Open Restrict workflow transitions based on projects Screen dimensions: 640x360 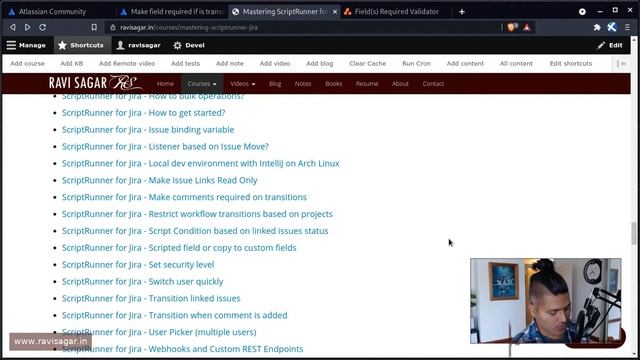click(197, 214)
